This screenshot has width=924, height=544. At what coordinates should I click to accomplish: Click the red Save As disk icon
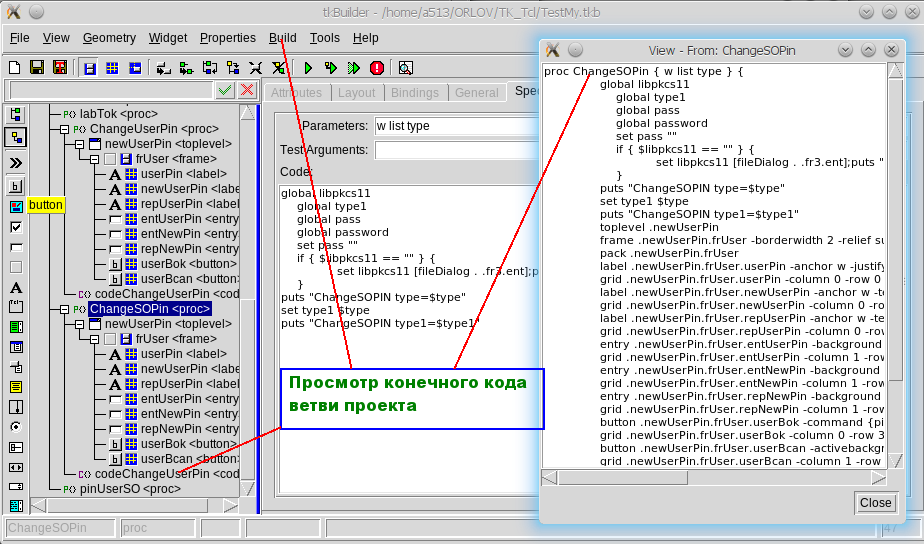pos(60,68)
